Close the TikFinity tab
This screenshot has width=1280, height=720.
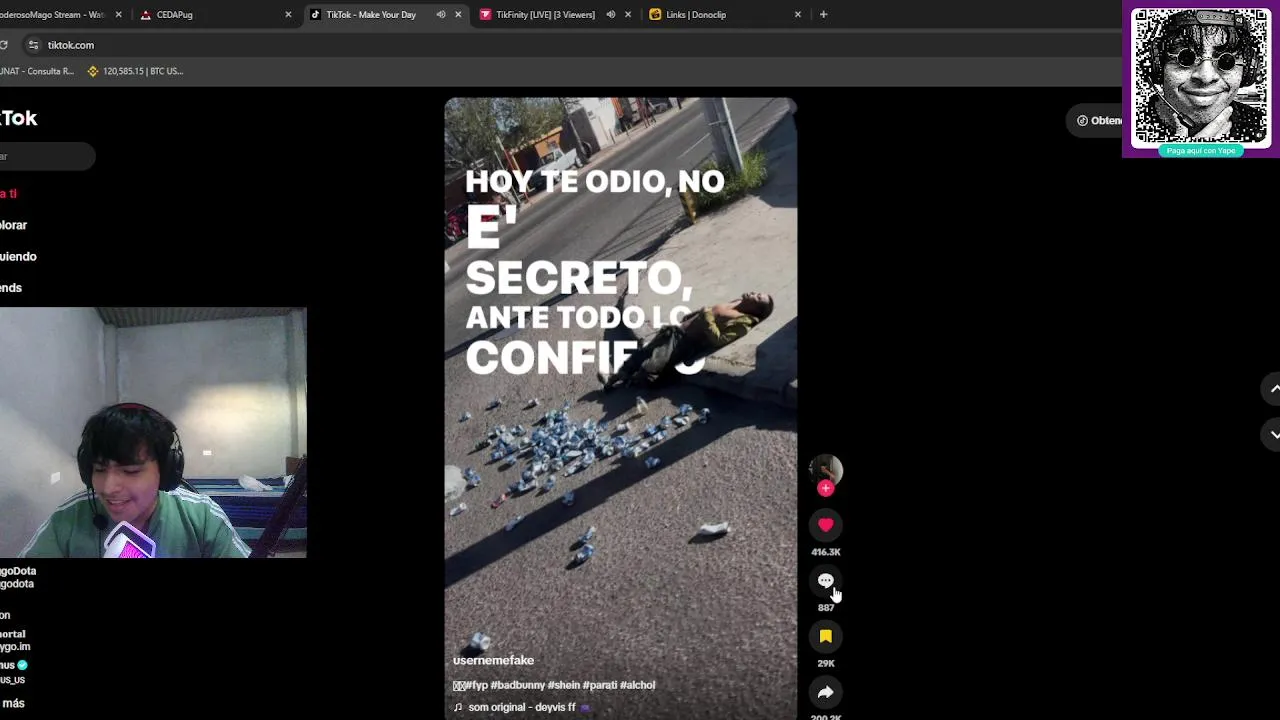coord(628,14)
